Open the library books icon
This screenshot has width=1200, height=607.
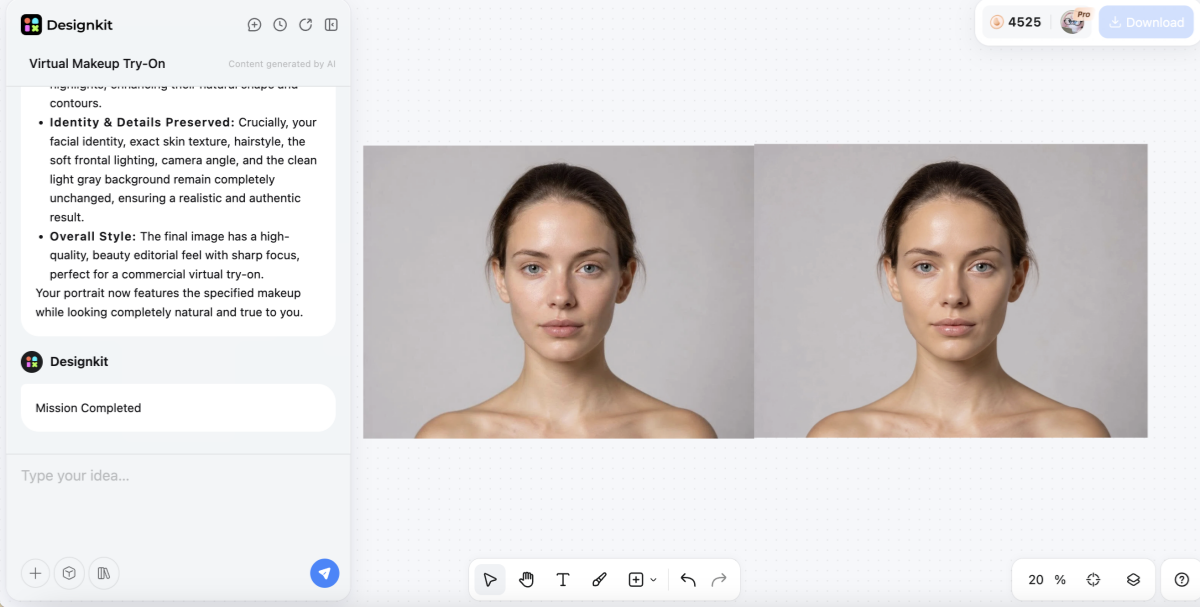tap(103, 573)
